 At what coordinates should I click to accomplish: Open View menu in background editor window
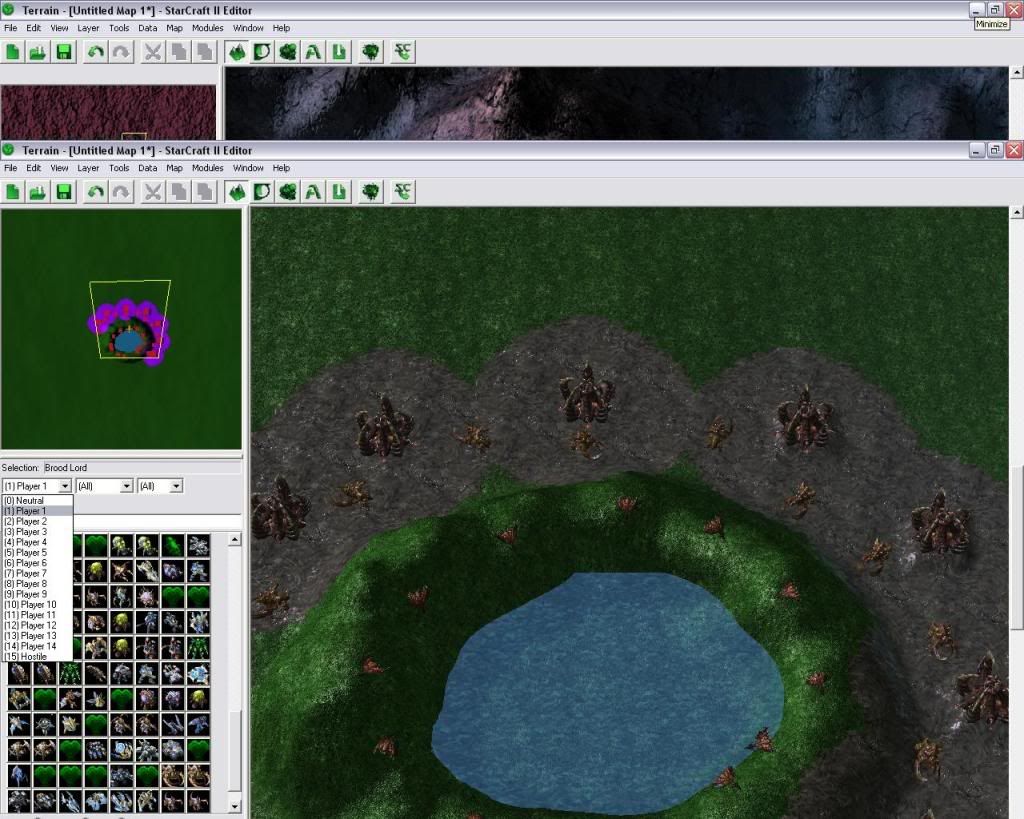pos(59,28)
